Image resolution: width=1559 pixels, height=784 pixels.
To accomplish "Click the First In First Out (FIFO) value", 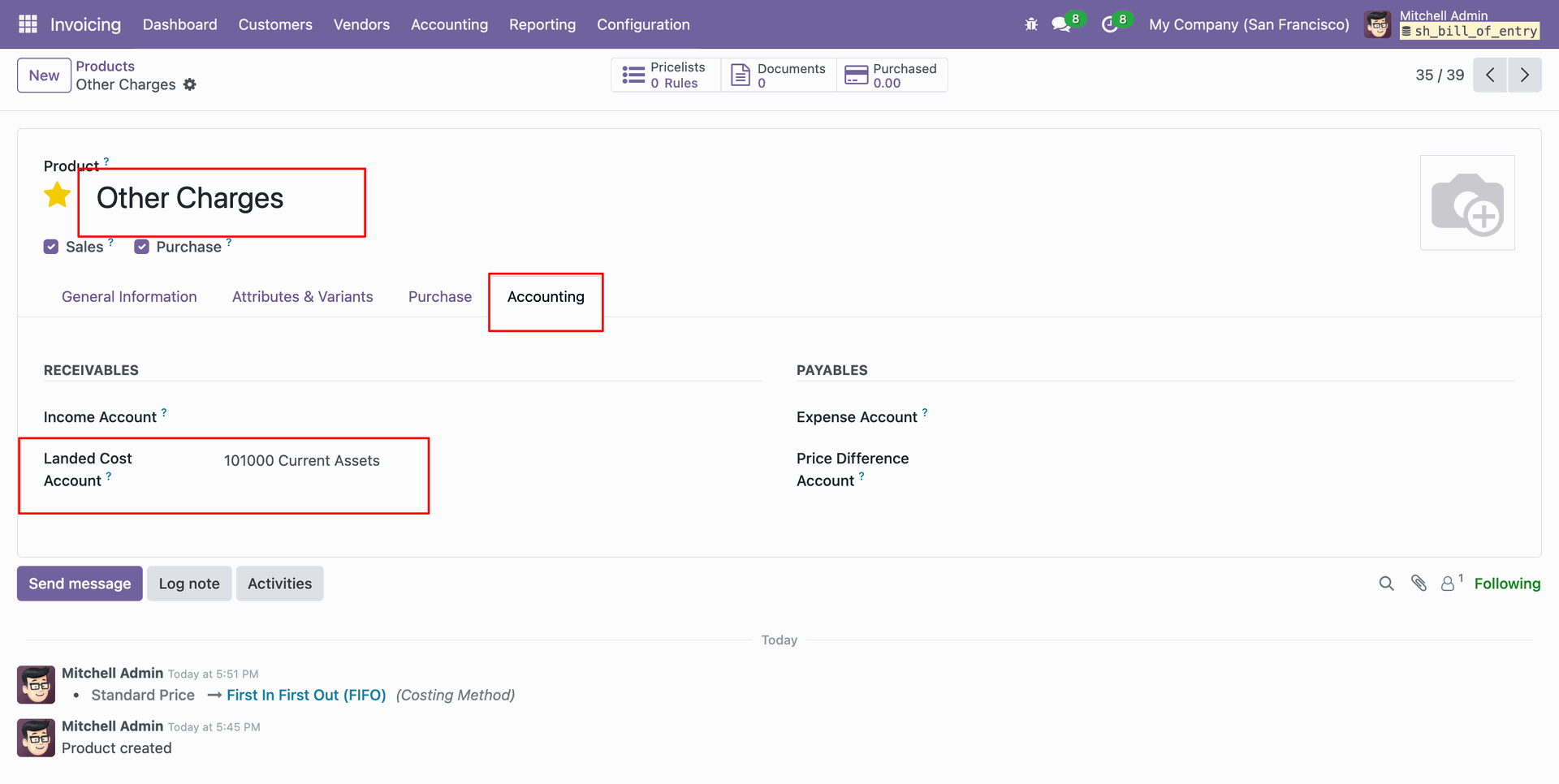I will point(306,696).
